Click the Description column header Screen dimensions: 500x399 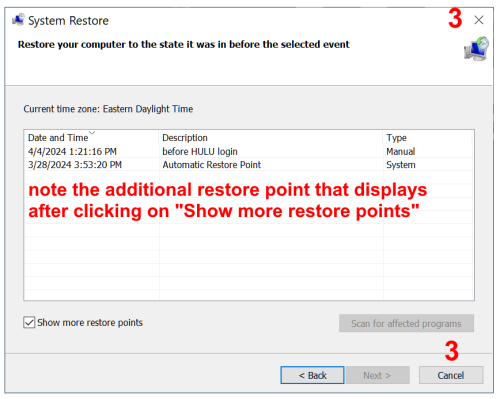point(185,138)
